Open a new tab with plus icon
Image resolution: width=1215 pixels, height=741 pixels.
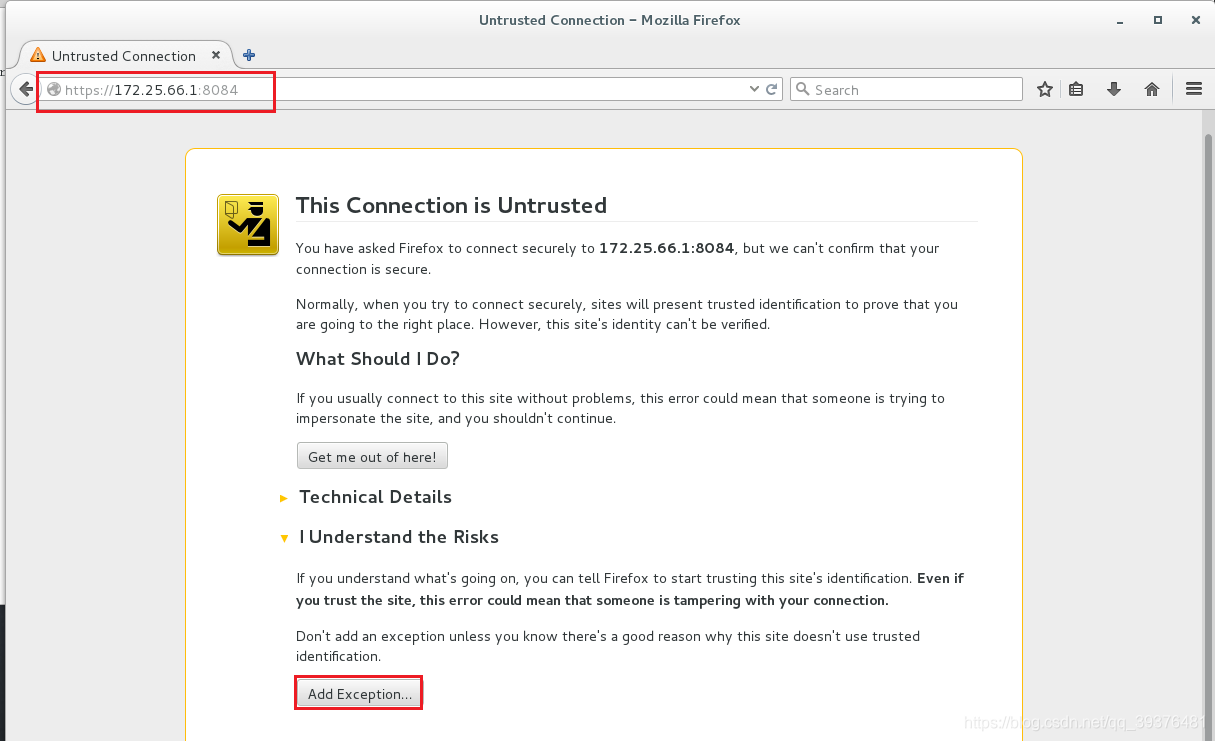249,55
